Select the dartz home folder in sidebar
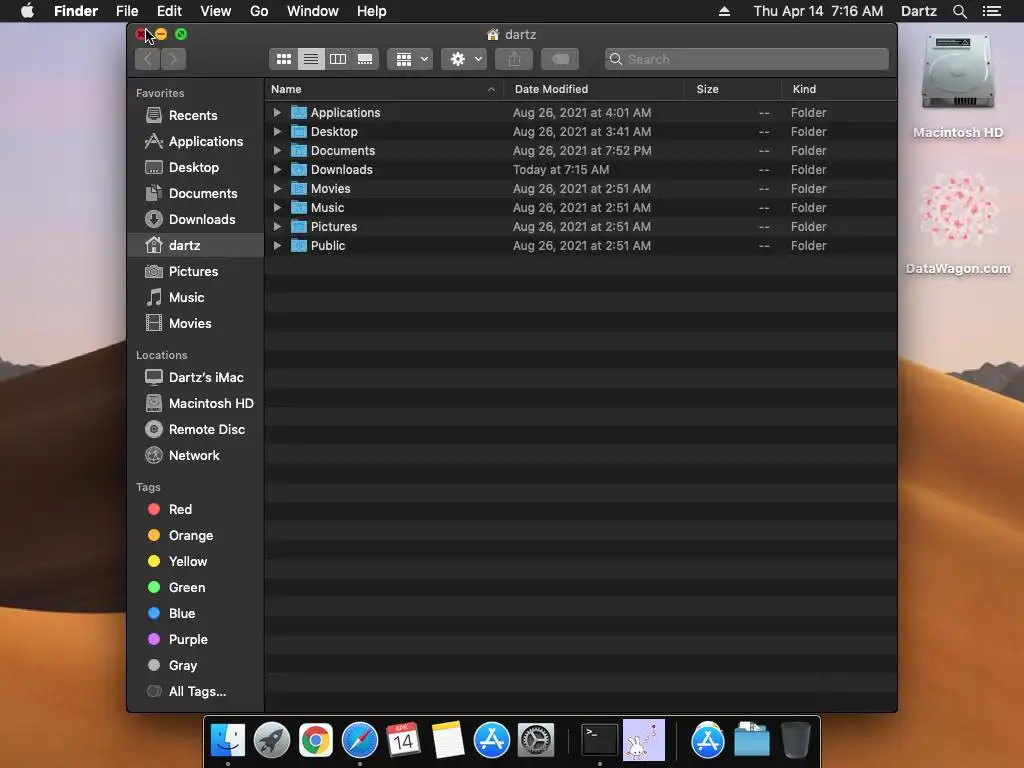Viewport: 1024px width, 768px height. tap(195, 246)
